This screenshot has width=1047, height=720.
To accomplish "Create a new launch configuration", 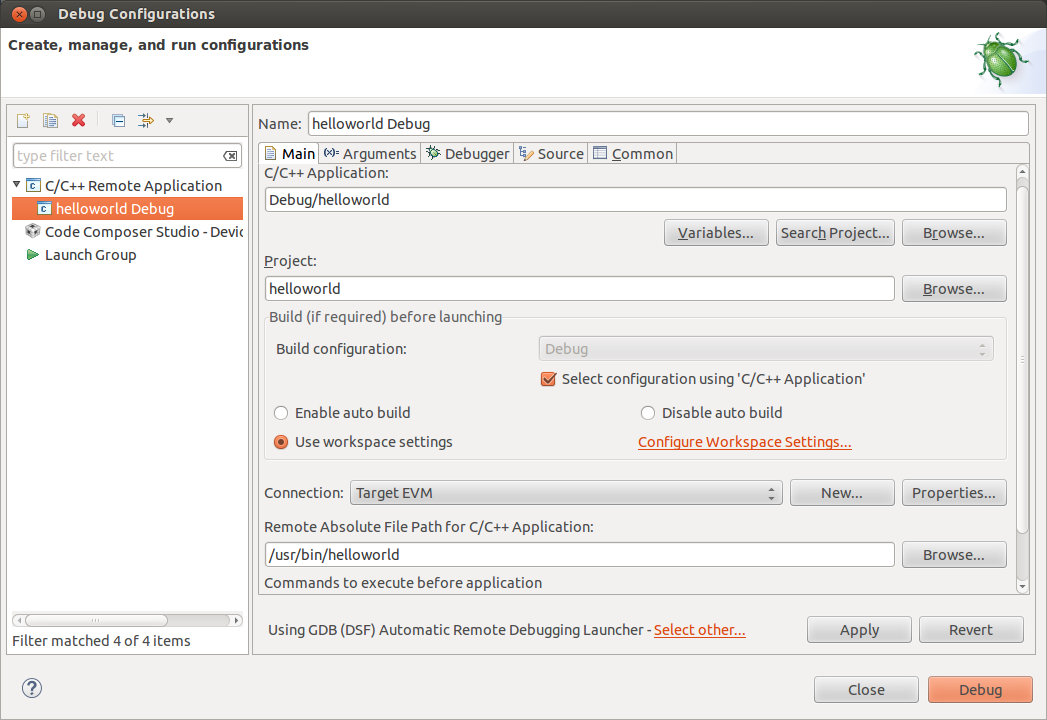I will tap(22, 120).
